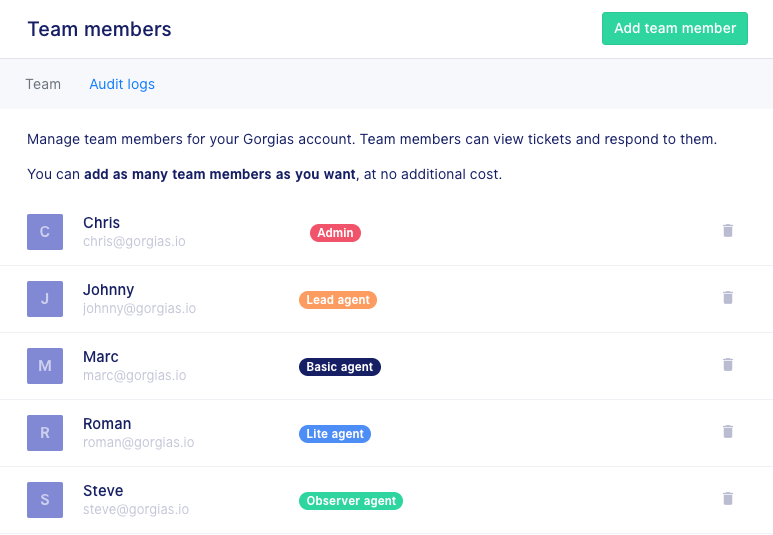Image resolution: width=773 pixels, height=535 pixels.
Task: Delete Steve via the trash icon
Action: pos(728,499)
